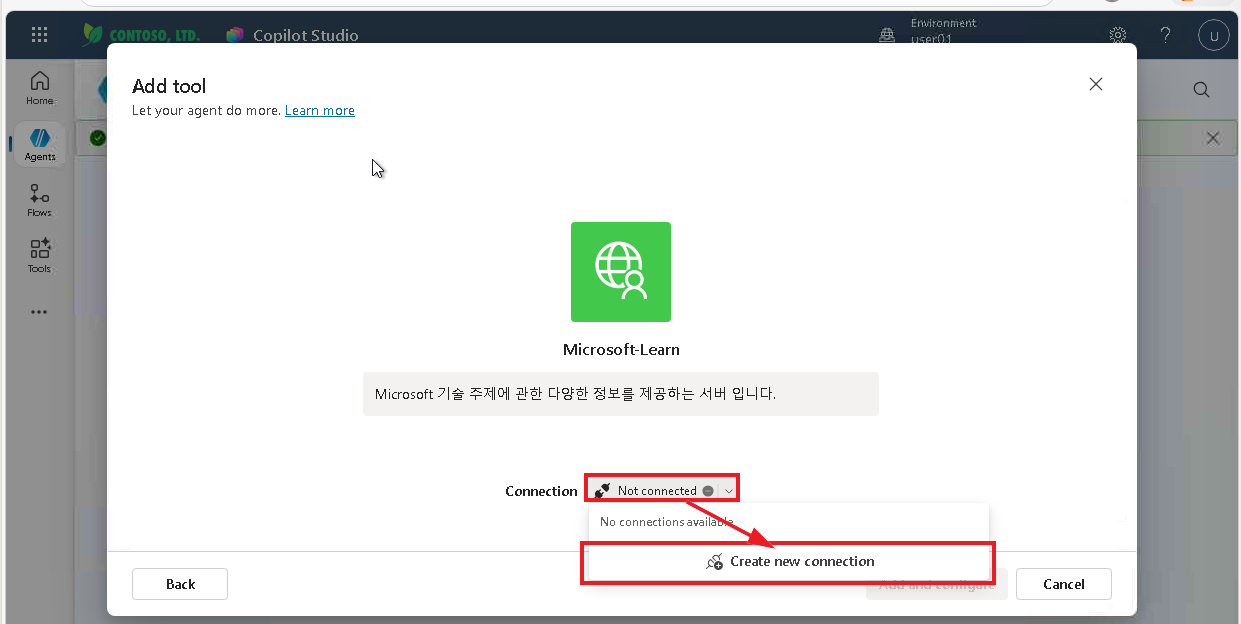The image size is (1241, 624).
Task: Click the Korean tool description text
Action: pos(575,394)
